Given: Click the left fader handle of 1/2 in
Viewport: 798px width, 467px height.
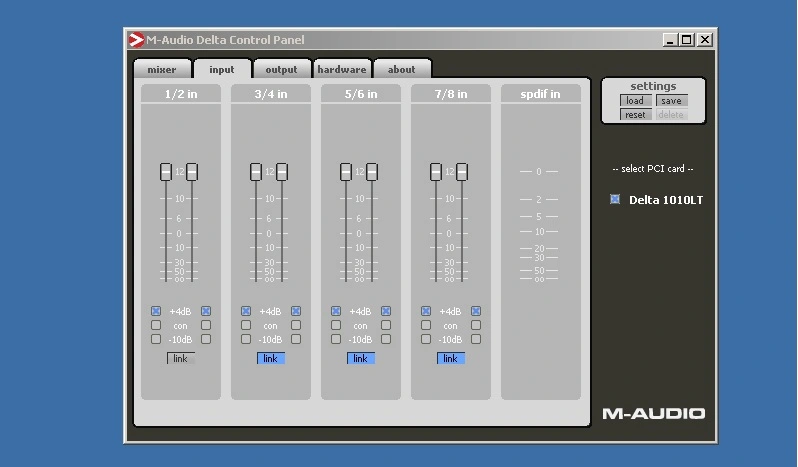Looking at the screenshot, I should [x=166, y=172].
